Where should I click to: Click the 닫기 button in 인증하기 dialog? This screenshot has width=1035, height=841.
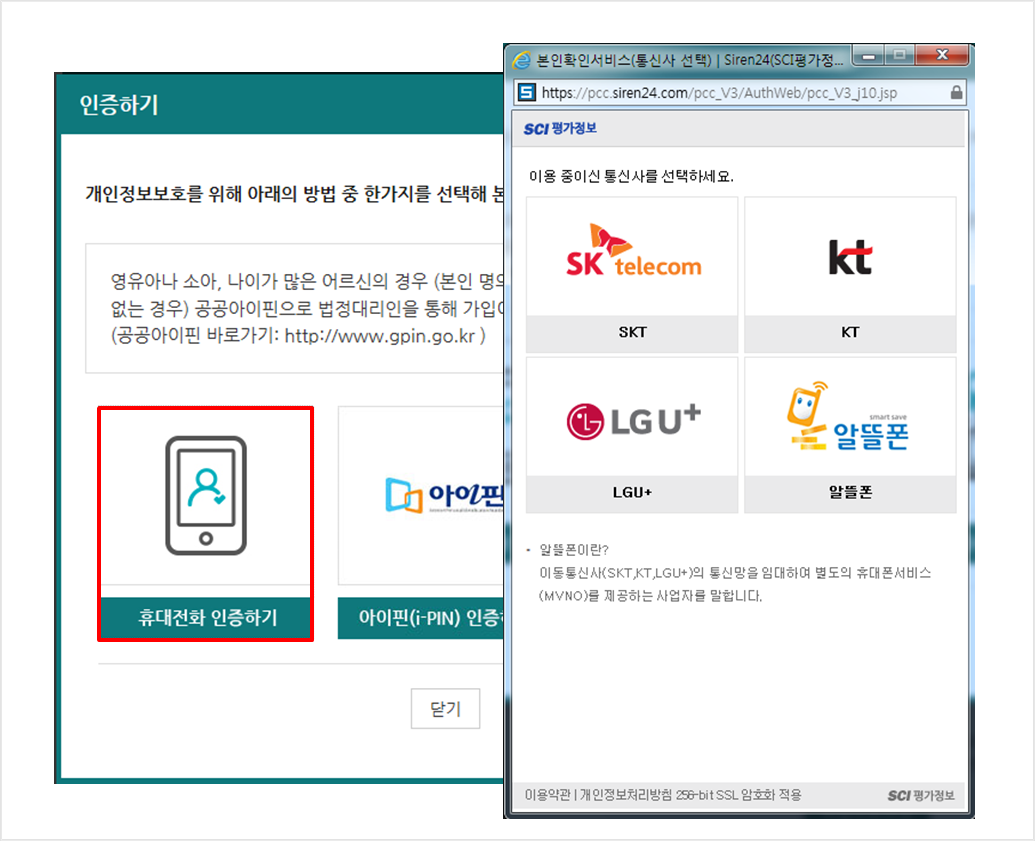coord(445,708)
